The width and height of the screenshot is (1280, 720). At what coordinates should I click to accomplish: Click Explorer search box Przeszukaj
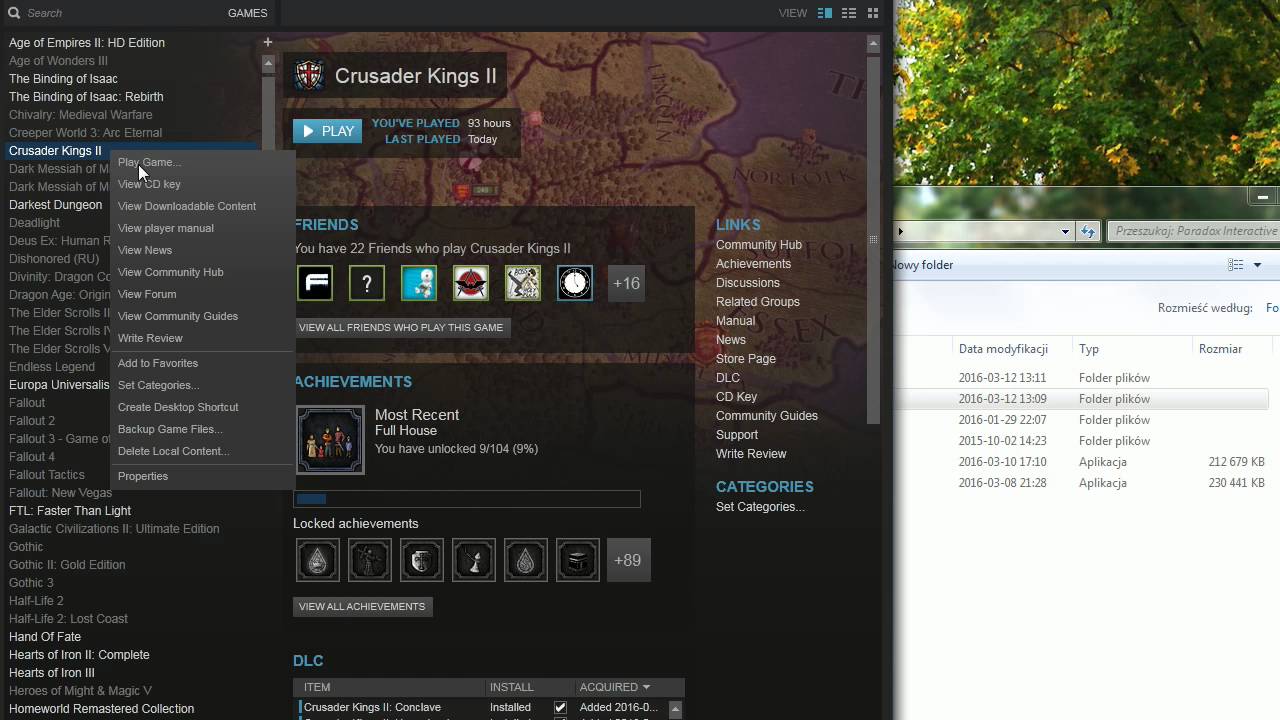[x=1193, y=231]
